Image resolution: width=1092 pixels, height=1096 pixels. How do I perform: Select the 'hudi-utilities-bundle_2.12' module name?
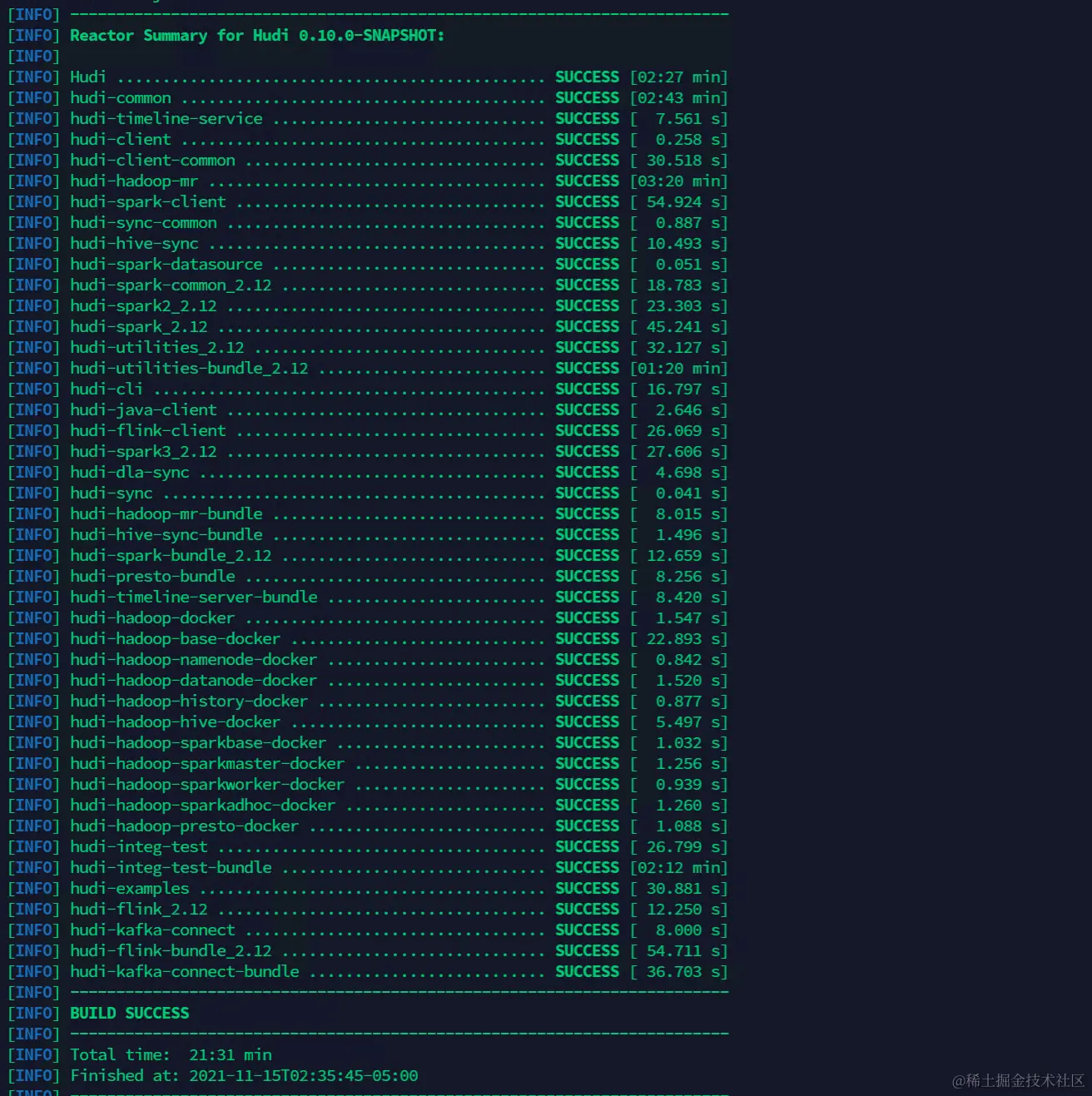click(x=189, y=368)
